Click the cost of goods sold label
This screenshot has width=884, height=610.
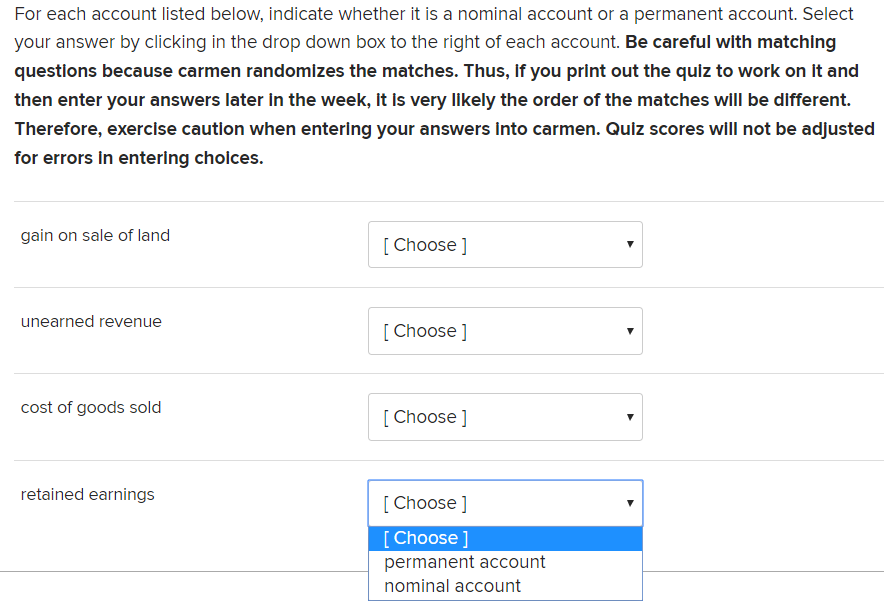90,407
